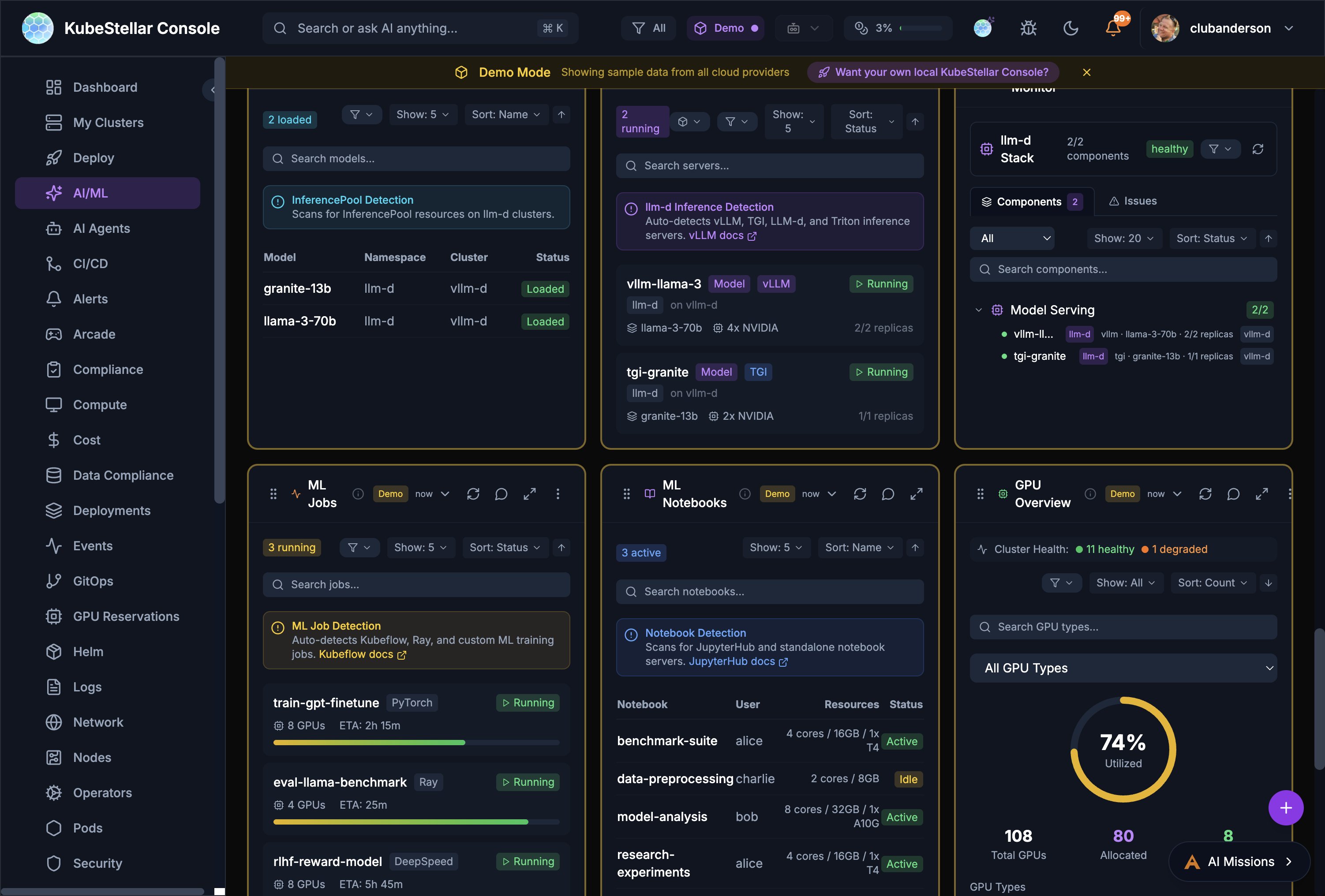Toggle dark mode moon icon

point(1070,28)
